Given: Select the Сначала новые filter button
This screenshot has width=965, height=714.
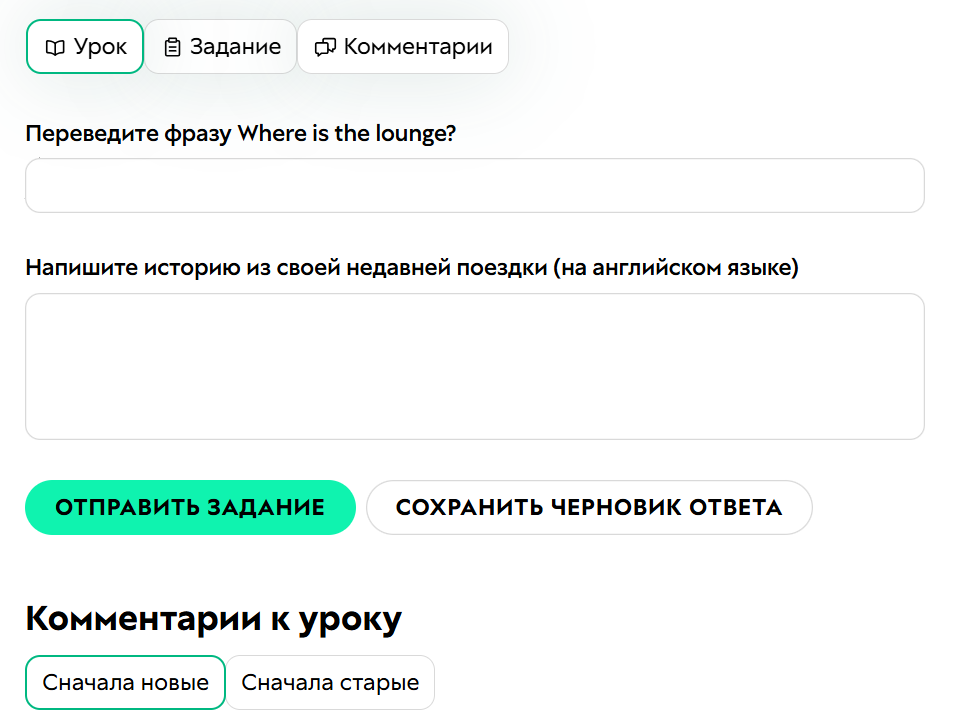Looking at the screenshot, I should pos(124,682).
